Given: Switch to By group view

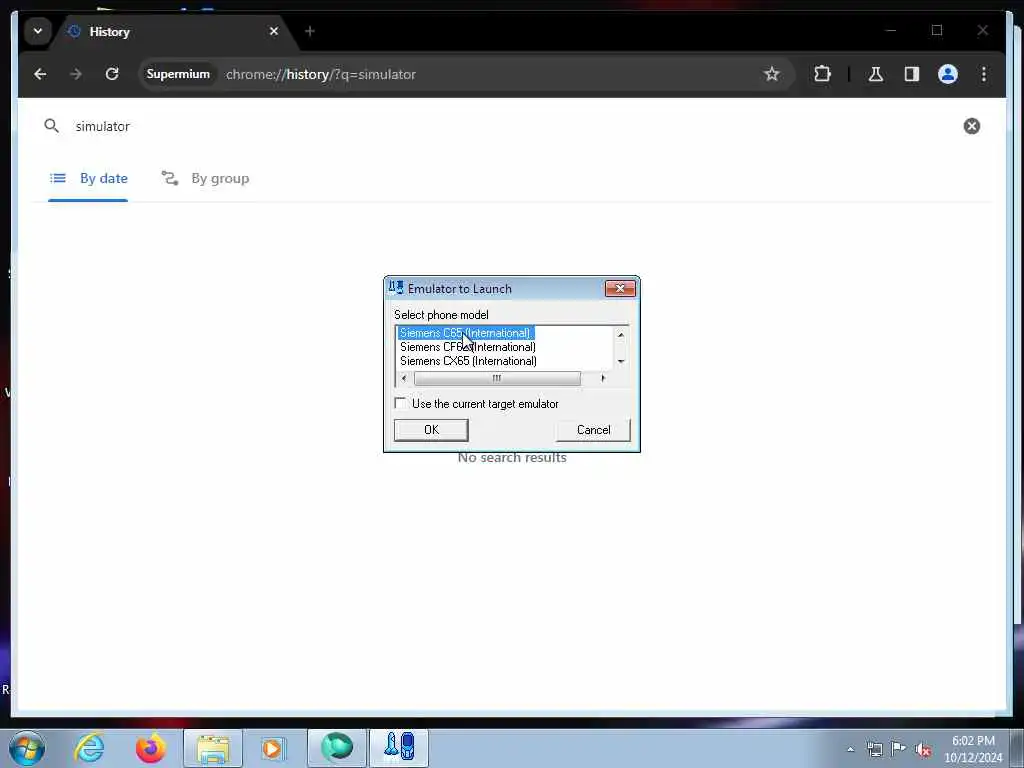Looking at the screenshot, I should tap(205, 178).
